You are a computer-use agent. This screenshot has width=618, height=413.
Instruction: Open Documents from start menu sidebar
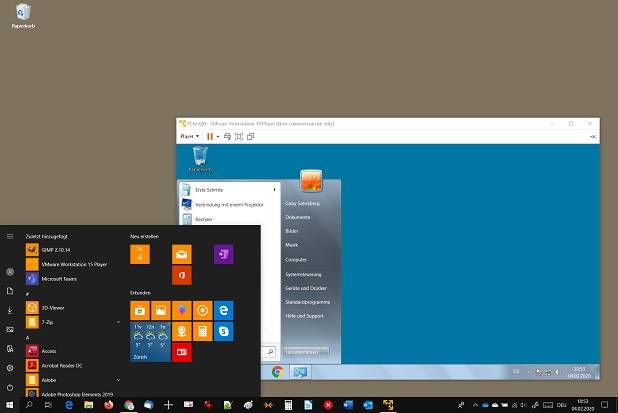click(x=10, y=291)
